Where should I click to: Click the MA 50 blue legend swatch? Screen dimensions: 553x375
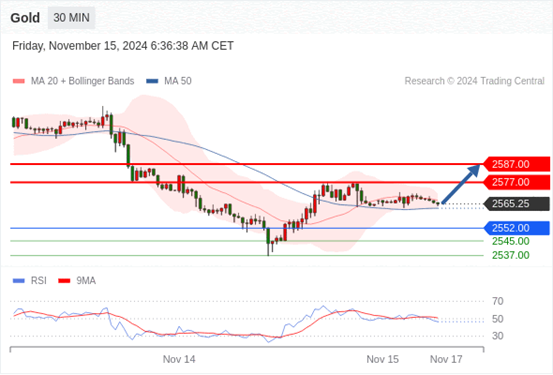[x=152, y=81]
